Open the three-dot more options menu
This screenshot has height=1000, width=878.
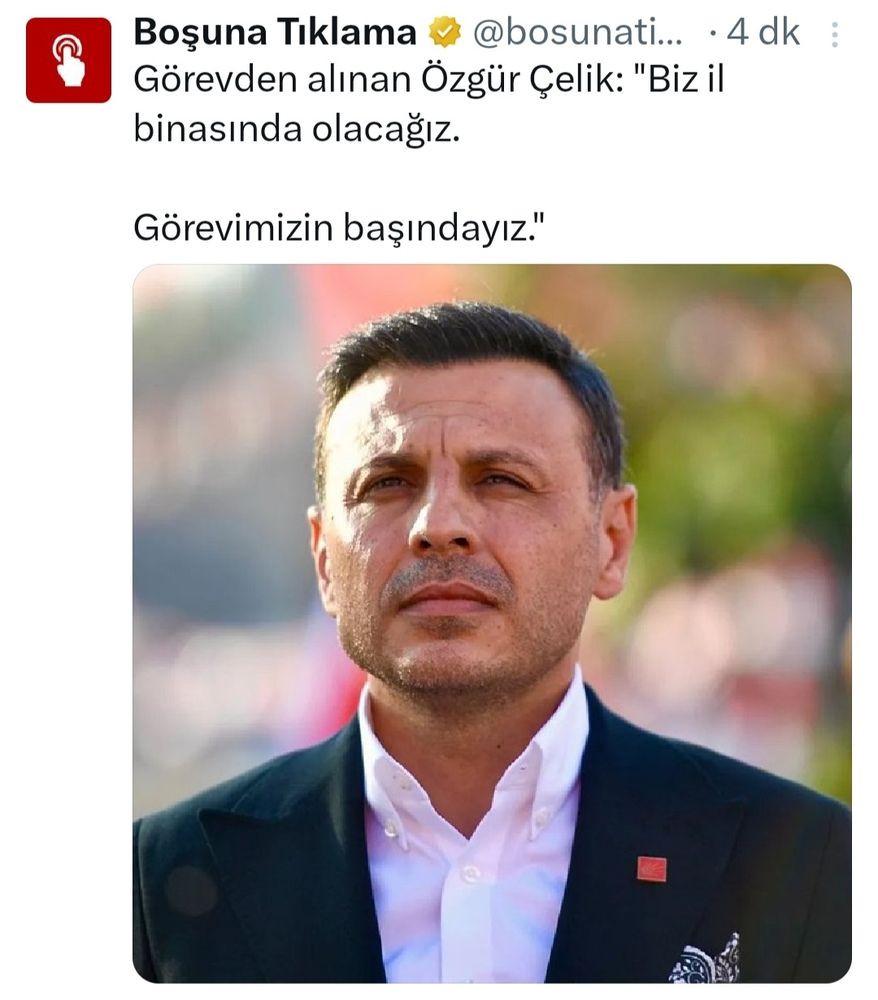tap(835, 34)
